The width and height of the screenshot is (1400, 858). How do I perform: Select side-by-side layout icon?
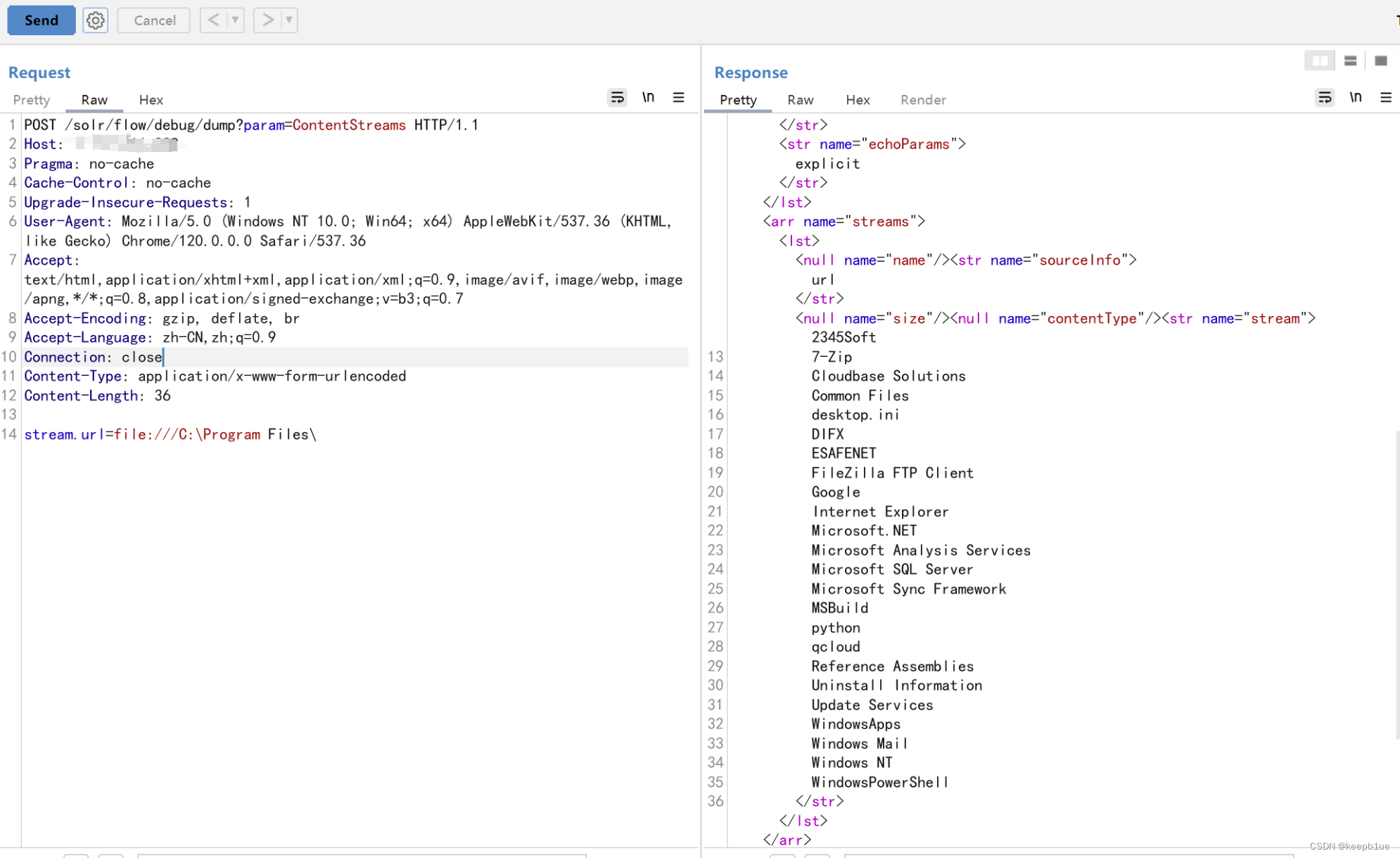(1320, 61)
